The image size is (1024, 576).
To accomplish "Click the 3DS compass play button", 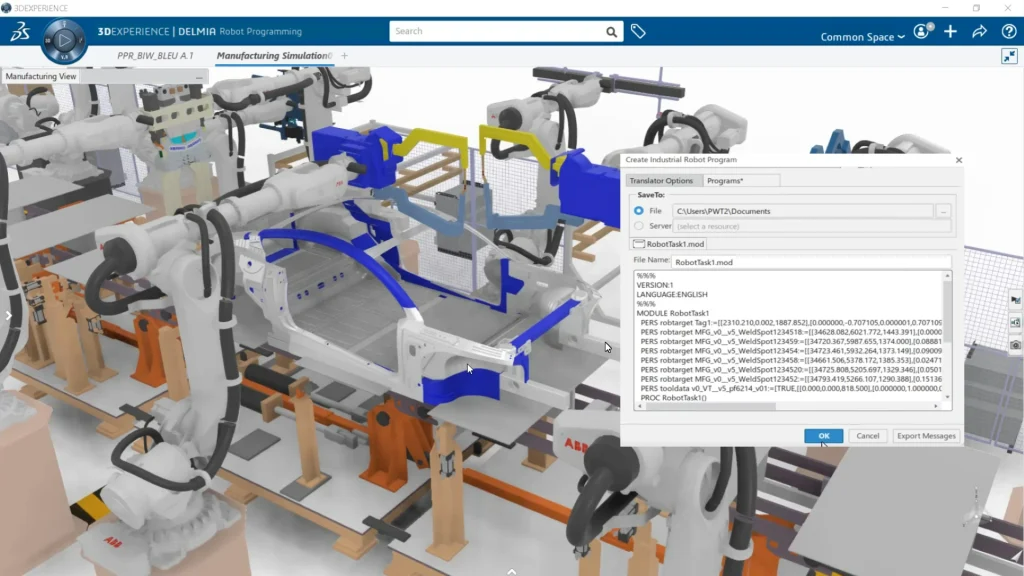I will coord(64,41).
